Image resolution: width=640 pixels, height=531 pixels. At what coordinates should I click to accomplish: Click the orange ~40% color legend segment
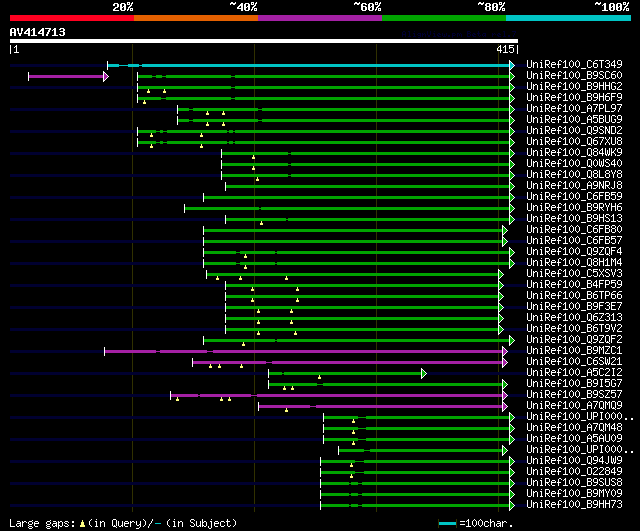tap(196, 18)
